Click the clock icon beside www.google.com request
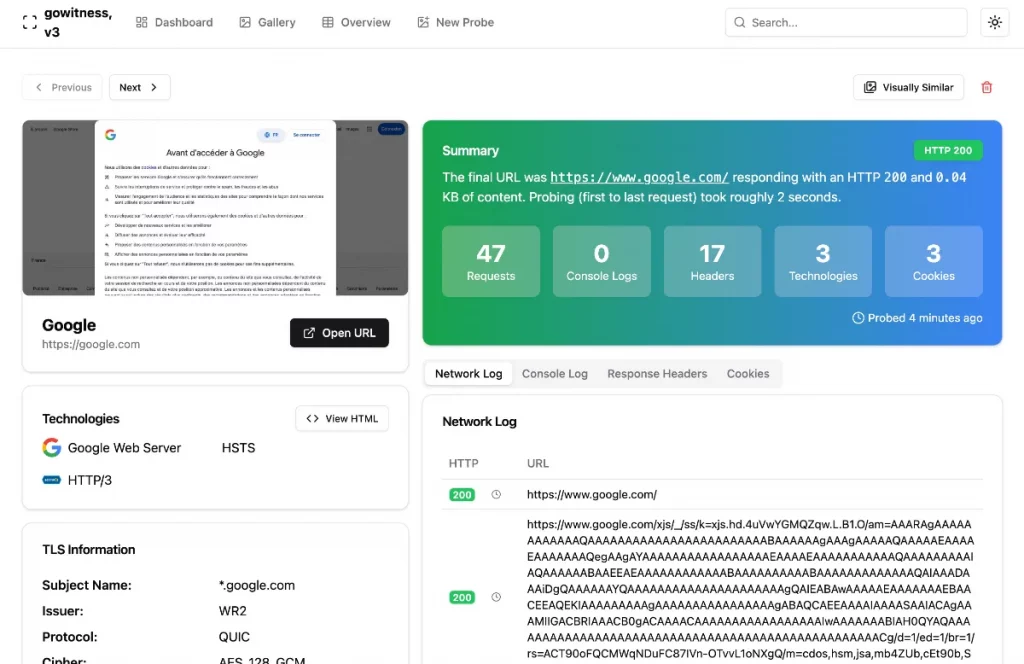The width and height of the screenshot is (1024, 664). pos(496,495)
